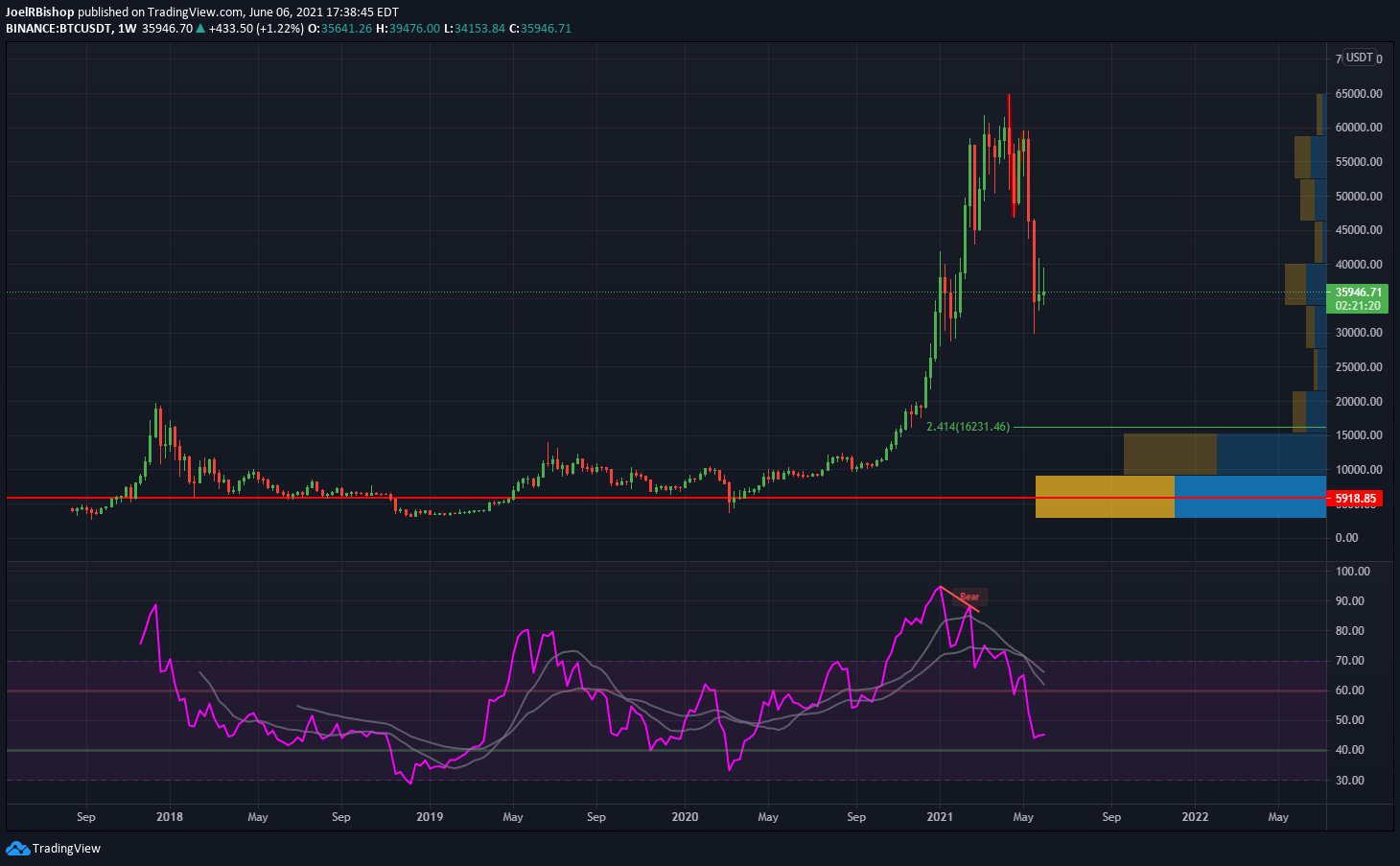Click the 60000.00 price axis label
Viewport: 1400px width, 866px height.
1359,128
